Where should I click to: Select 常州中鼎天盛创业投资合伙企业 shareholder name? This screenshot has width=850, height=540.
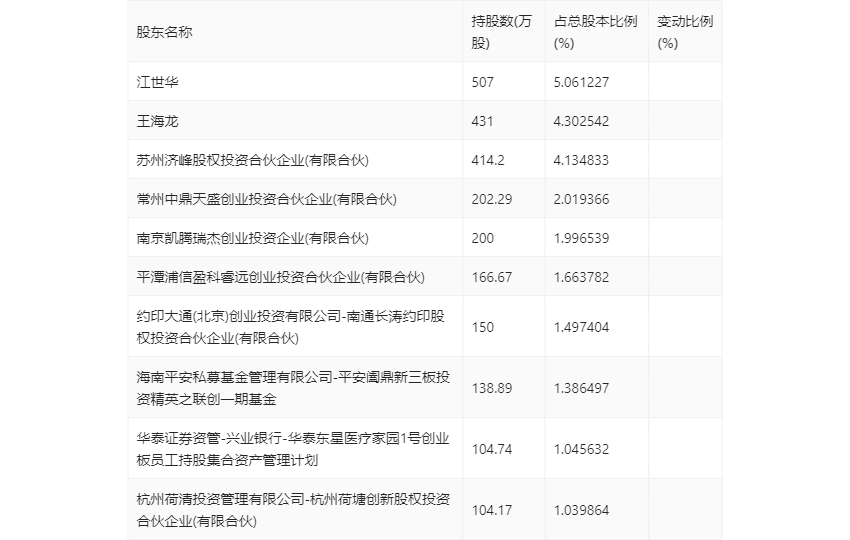coord(267,199)
